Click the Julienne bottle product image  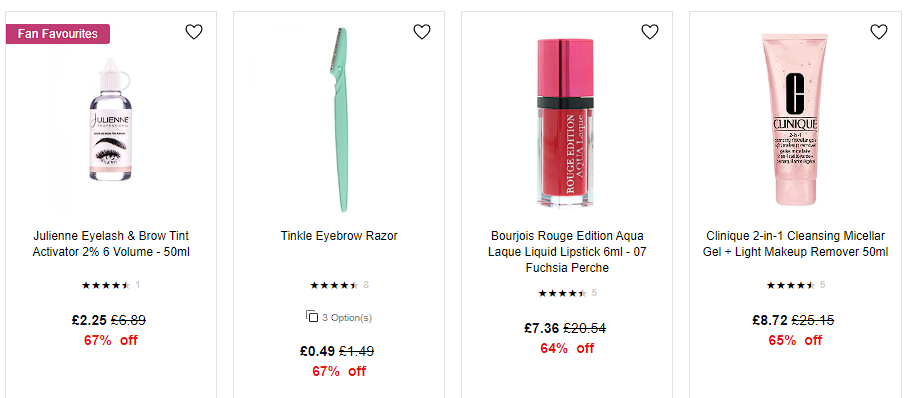coord(110,120)
